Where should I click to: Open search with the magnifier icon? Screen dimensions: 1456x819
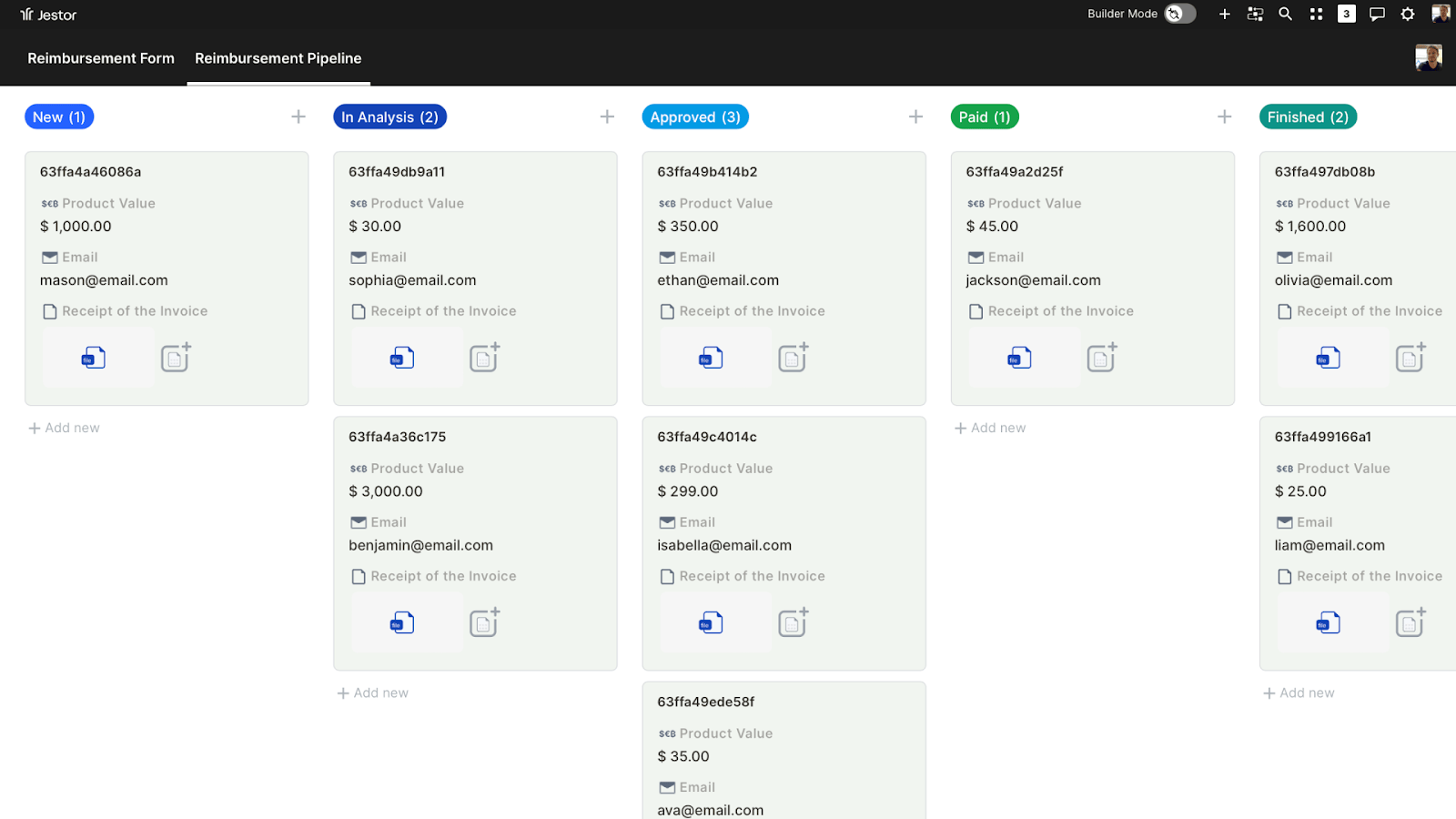point(1285,14)
